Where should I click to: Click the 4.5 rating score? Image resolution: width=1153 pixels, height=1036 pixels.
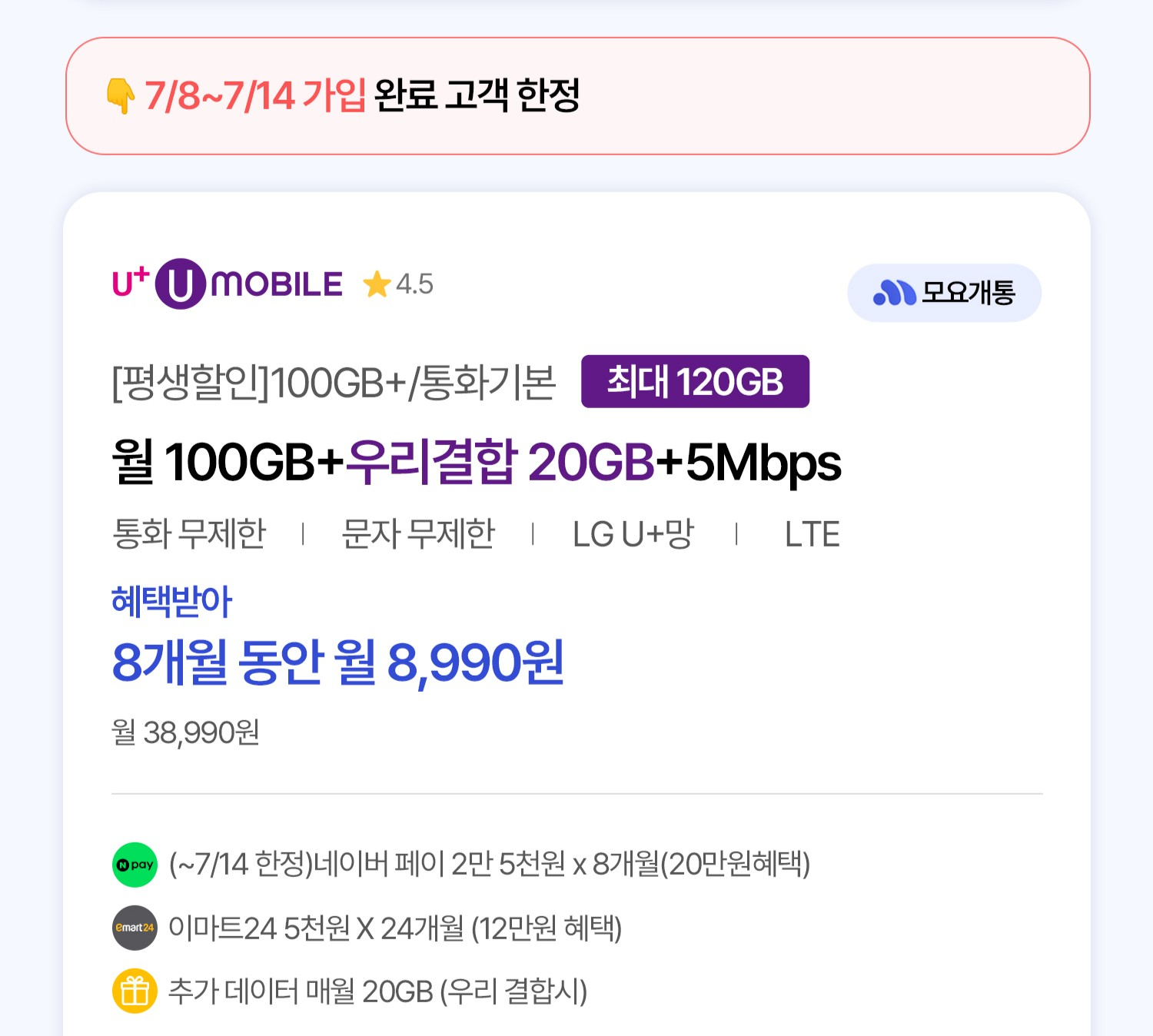pos(414,284)
